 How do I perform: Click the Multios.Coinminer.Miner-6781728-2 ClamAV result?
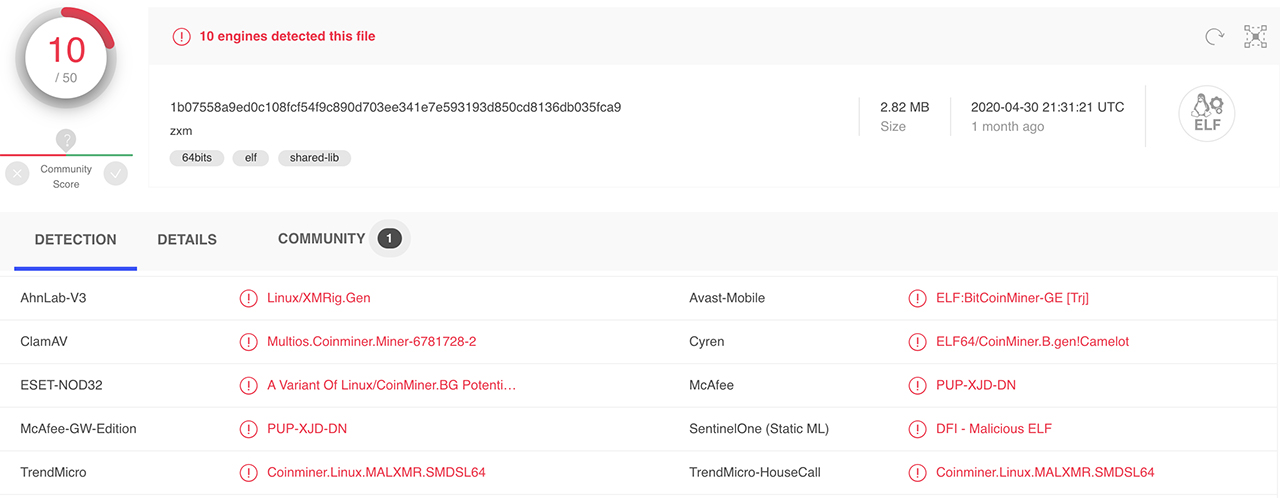coord(372,342)
